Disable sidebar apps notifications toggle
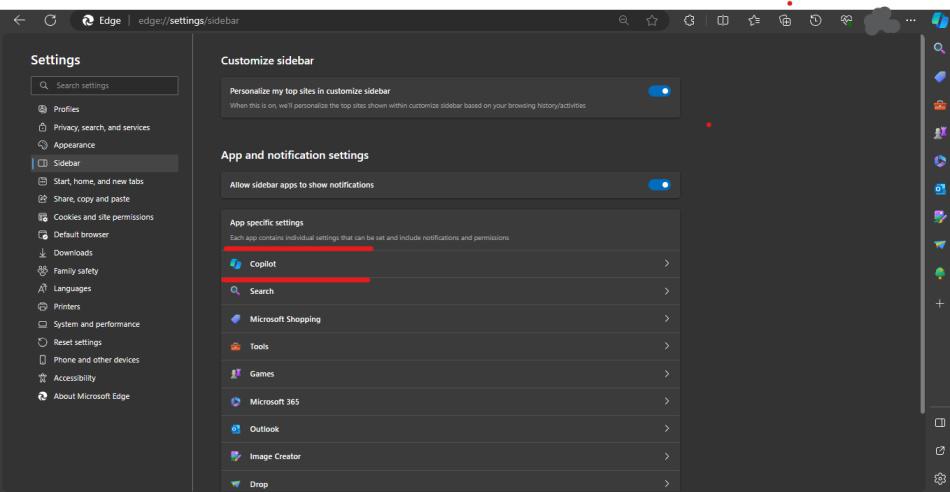Viewport: 950px width, 492px height. (x=659, y=184)
